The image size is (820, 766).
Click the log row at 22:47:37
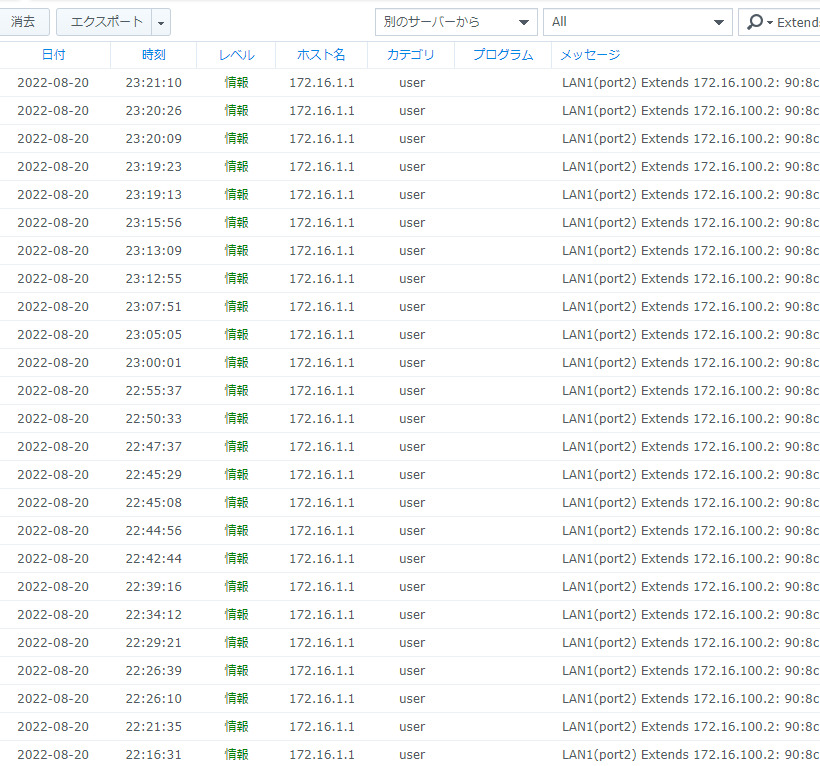point(154,447)
